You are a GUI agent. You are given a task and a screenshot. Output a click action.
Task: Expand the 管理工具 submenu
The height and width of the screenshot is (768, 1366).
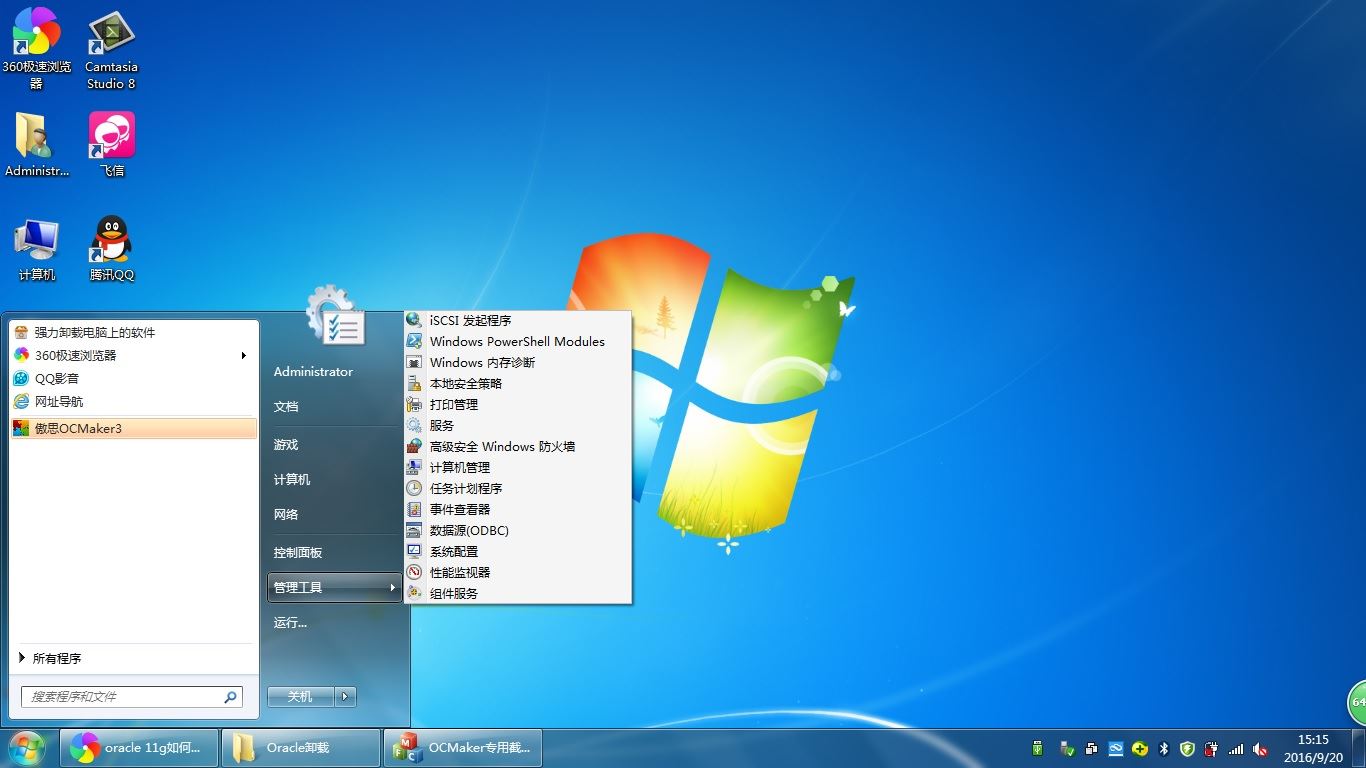point(334,587)
